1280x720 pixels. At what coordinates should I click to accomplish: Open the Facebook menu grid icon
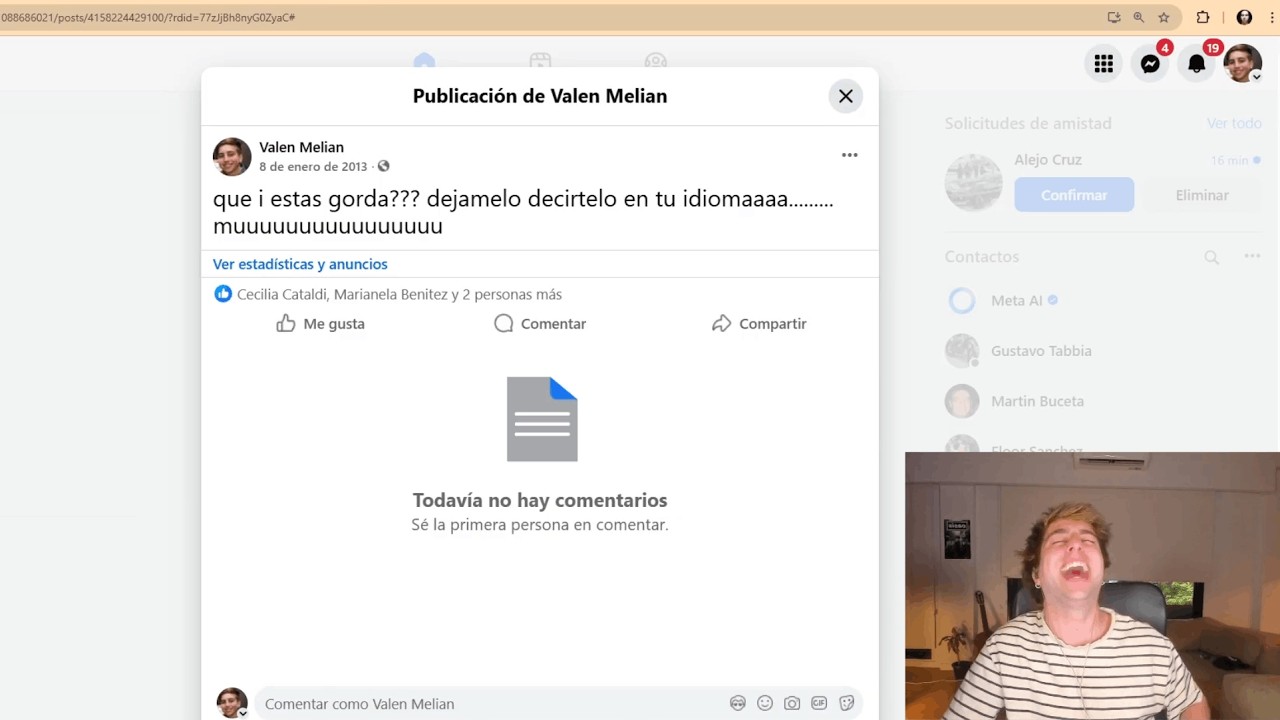1104,64
